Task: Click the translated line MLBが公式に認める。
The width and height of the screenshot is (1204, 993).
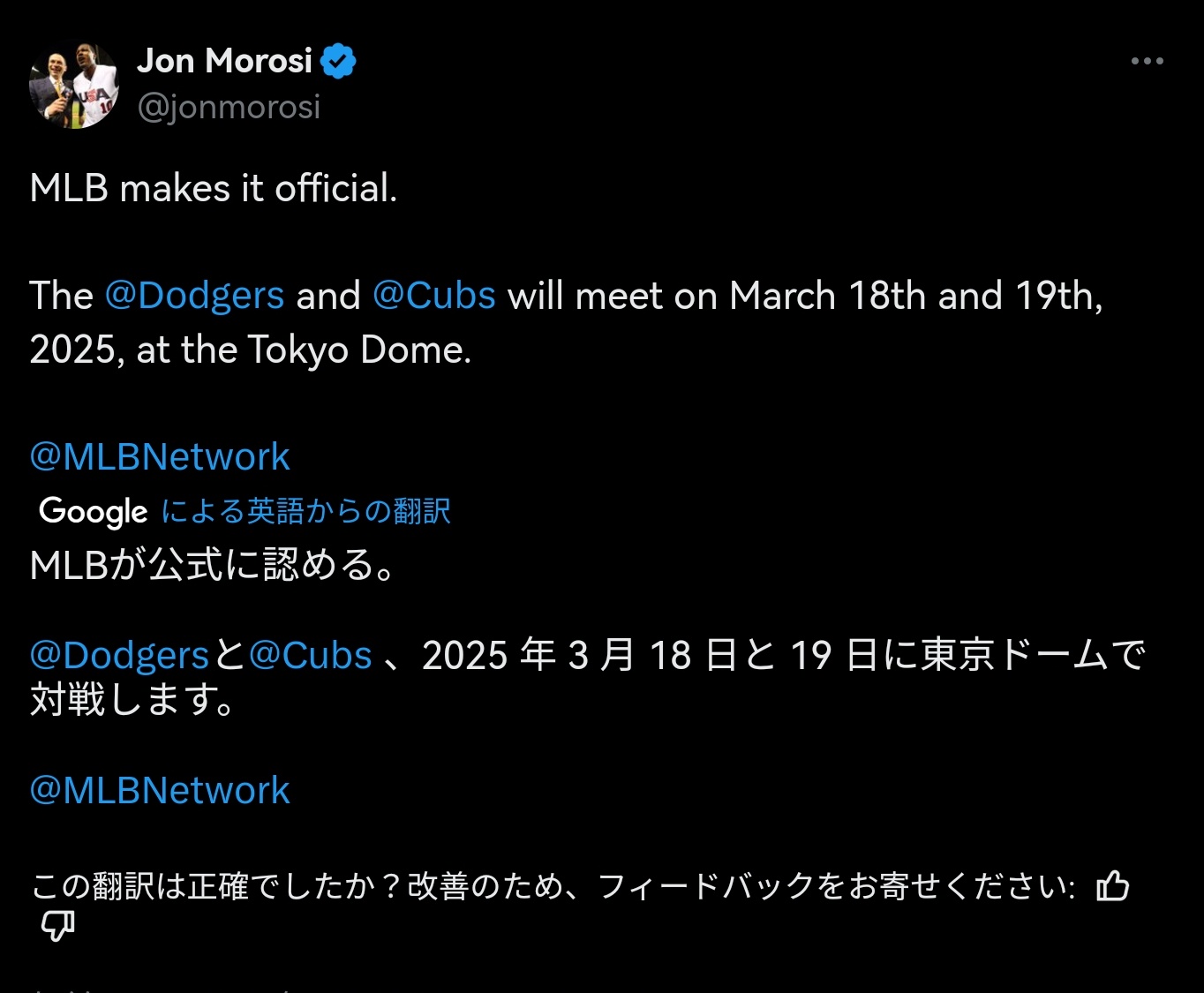Action: [x=212, y=565]
